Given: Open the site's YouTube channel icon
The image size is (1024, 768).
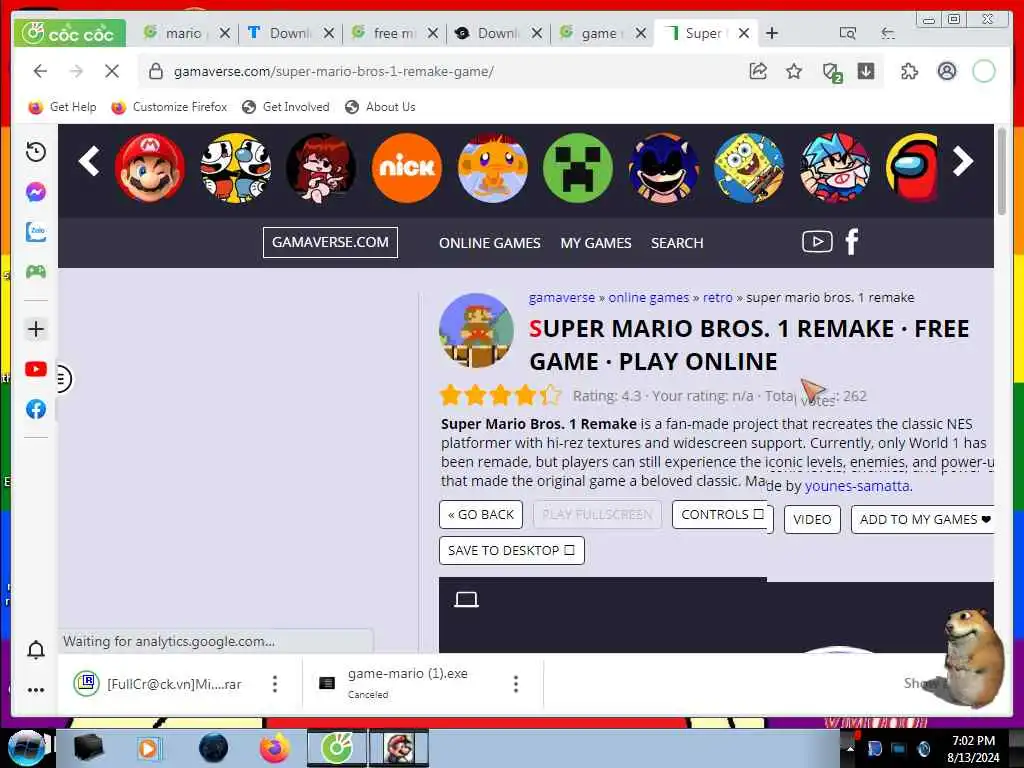Looking at the screenshot, I should [x=817, y=242].
